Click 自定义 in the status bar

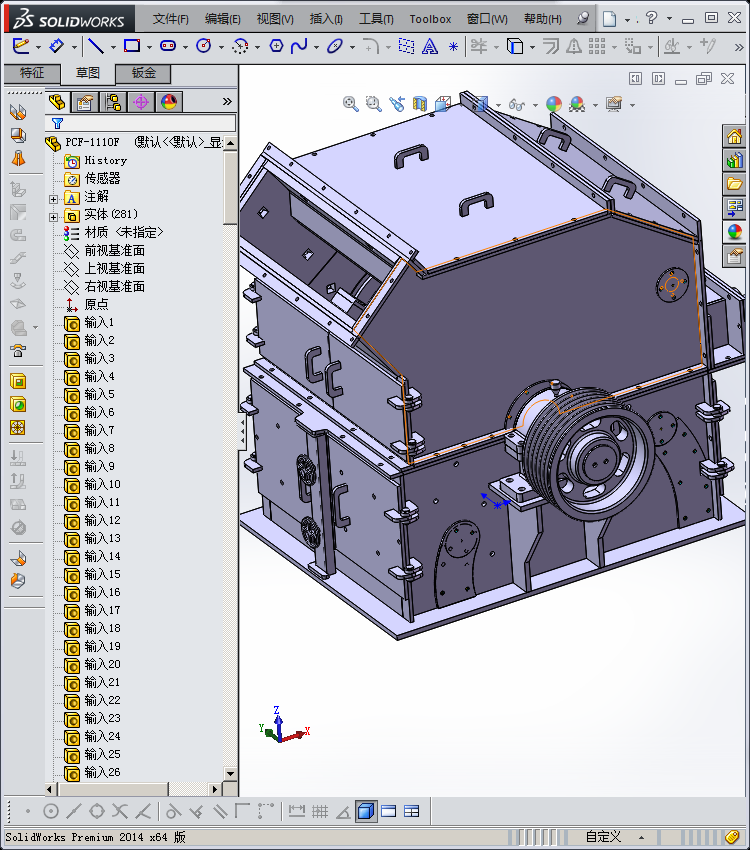point(603,837)
